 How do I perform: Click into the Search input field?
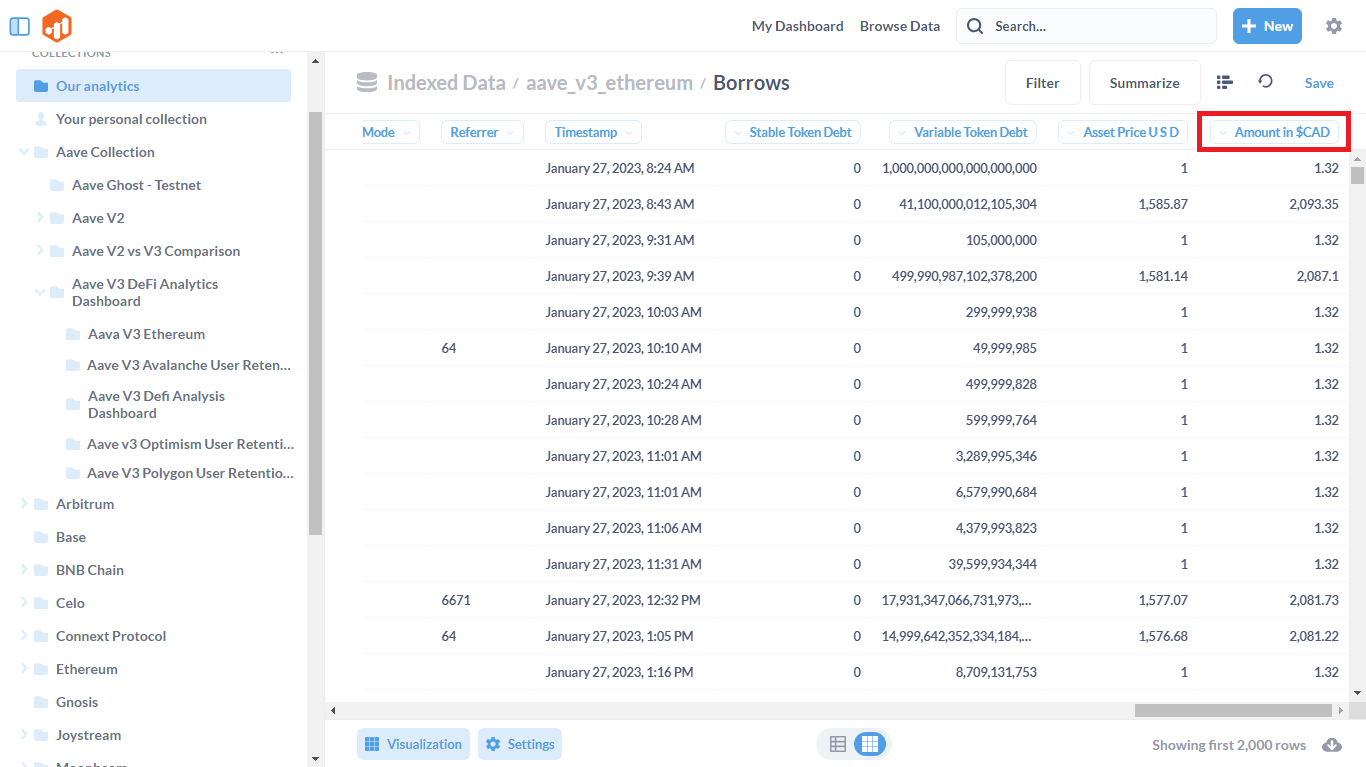coord(1095,26)
